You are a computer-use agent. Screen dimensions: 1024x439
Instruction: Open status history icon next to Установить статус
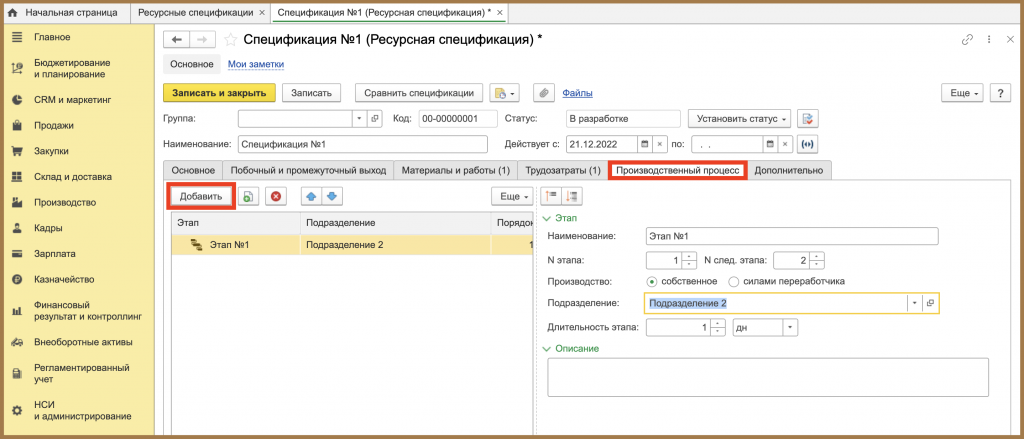click(808, 119)
